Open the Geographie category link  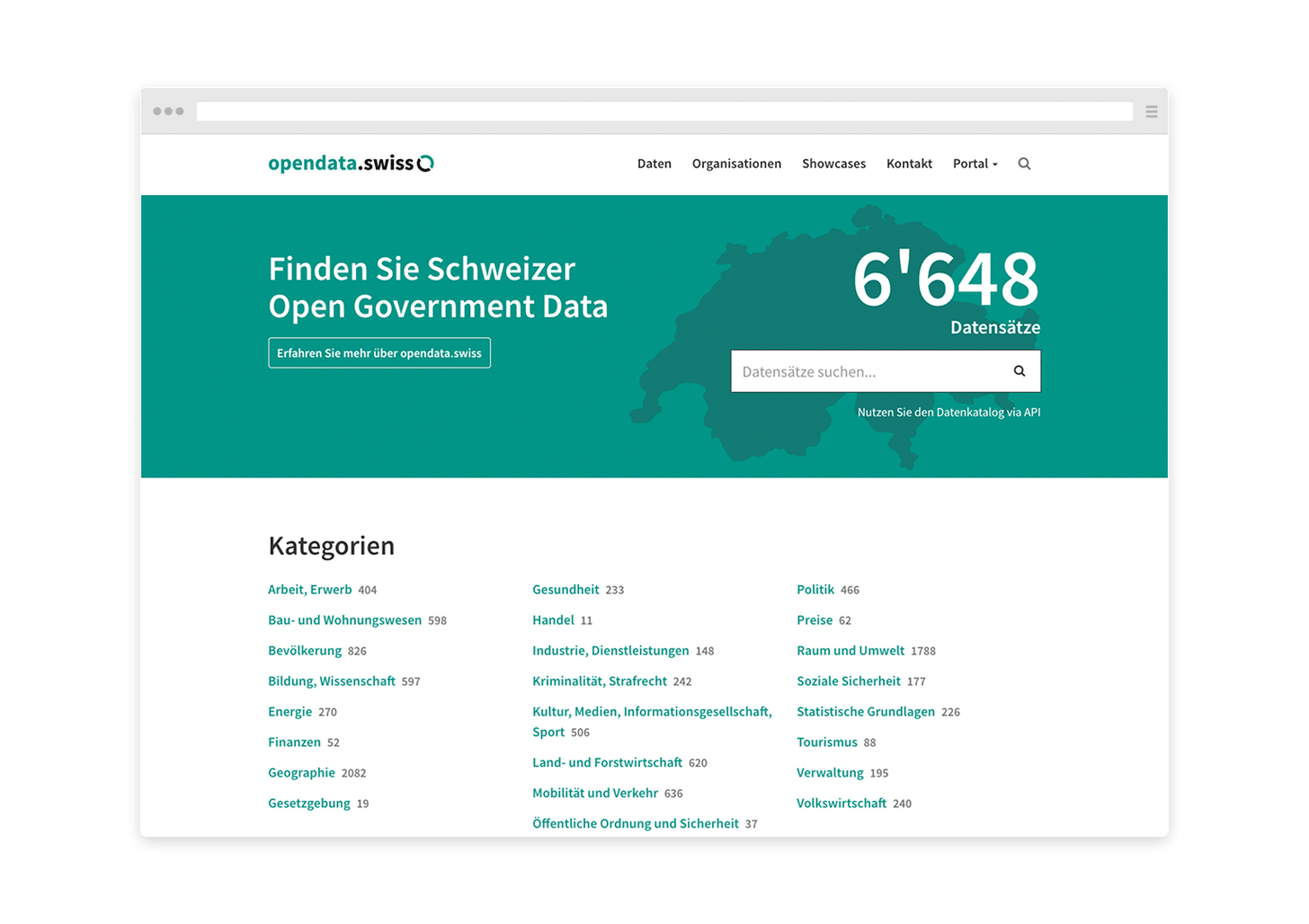[301, 773]
